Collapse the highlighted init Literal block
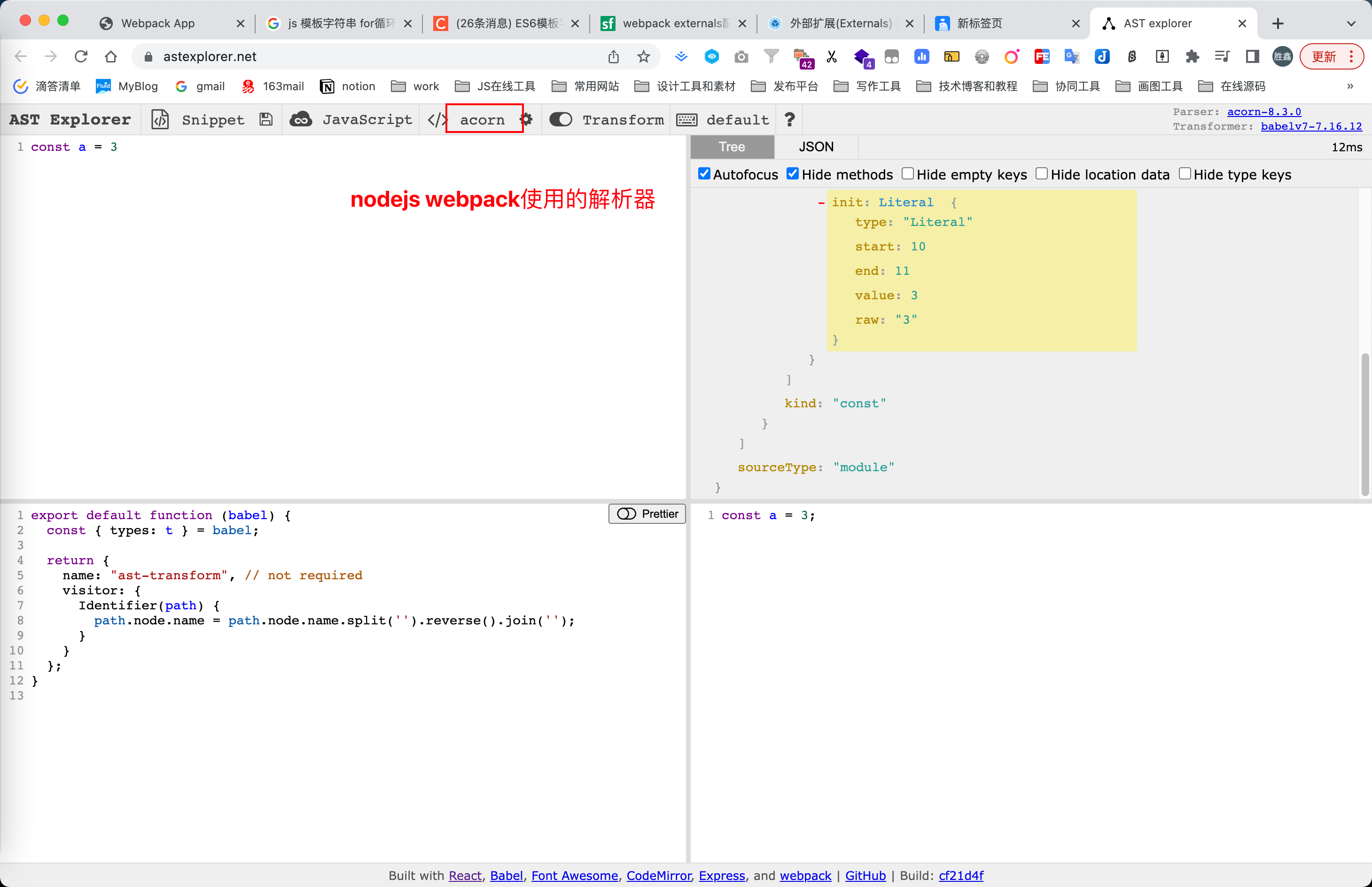 pos(819,203)
